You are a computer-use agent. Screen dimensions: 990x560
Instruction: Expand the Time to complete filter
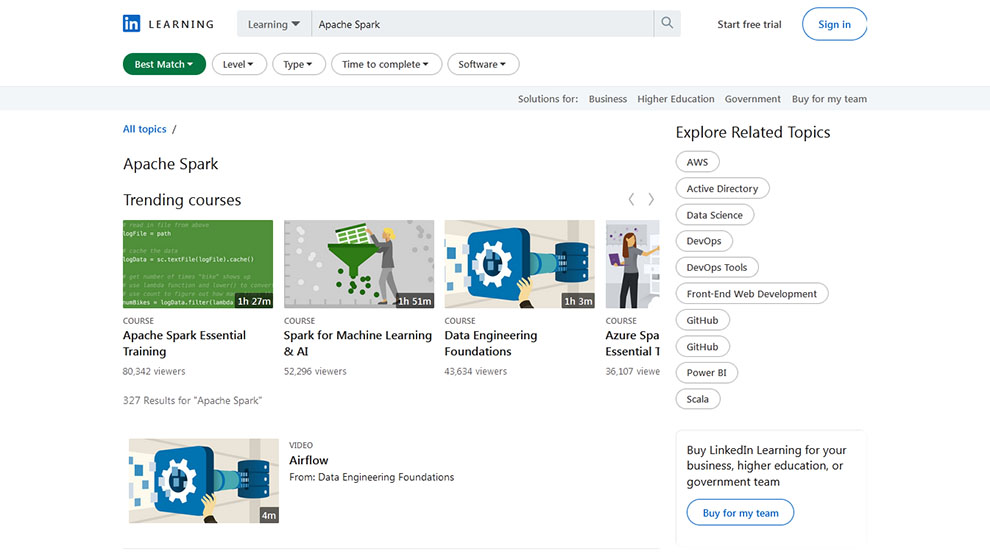pos(386,64)
